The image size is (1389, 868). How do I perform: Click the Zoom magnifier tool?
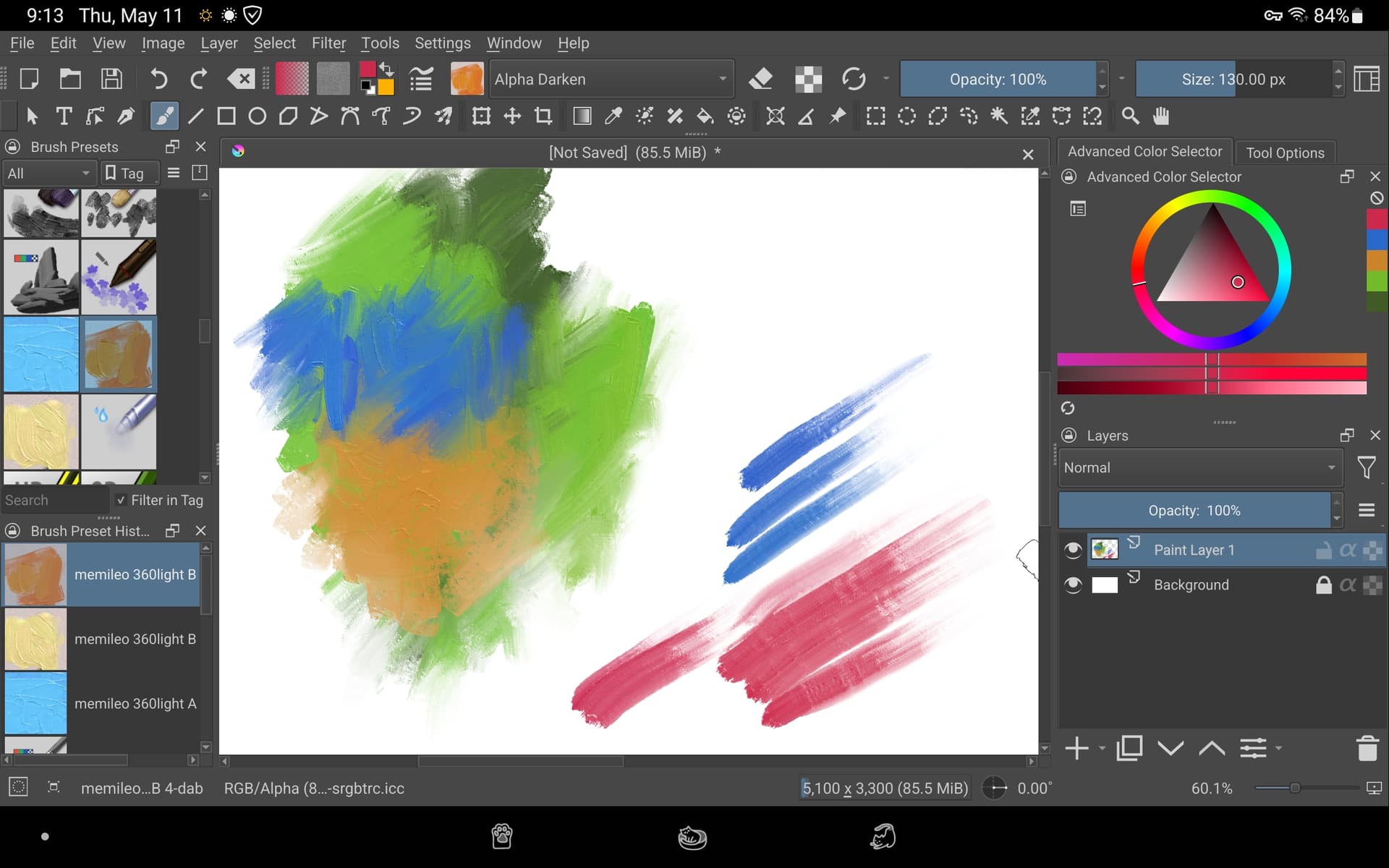tap(1130, 116)
